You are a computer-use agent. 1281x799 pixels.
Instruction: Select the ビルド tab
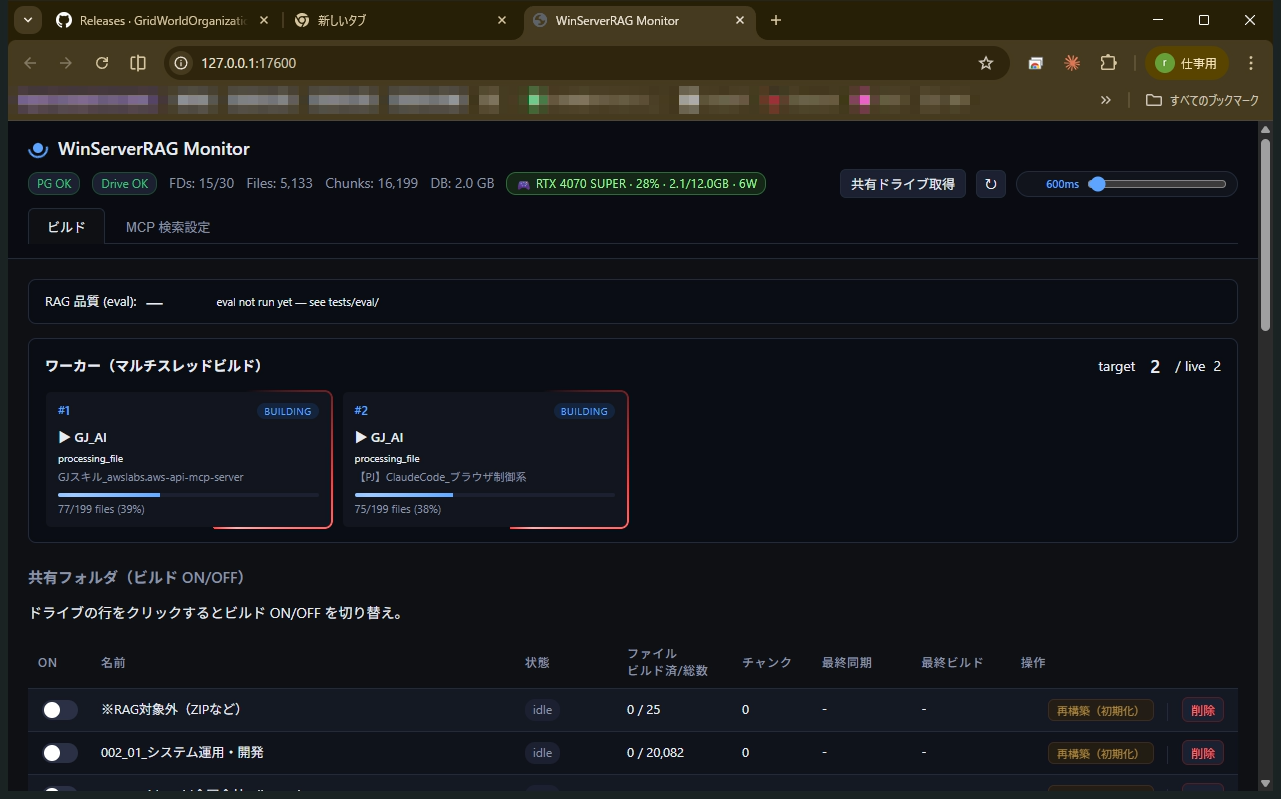click(67, 226)
